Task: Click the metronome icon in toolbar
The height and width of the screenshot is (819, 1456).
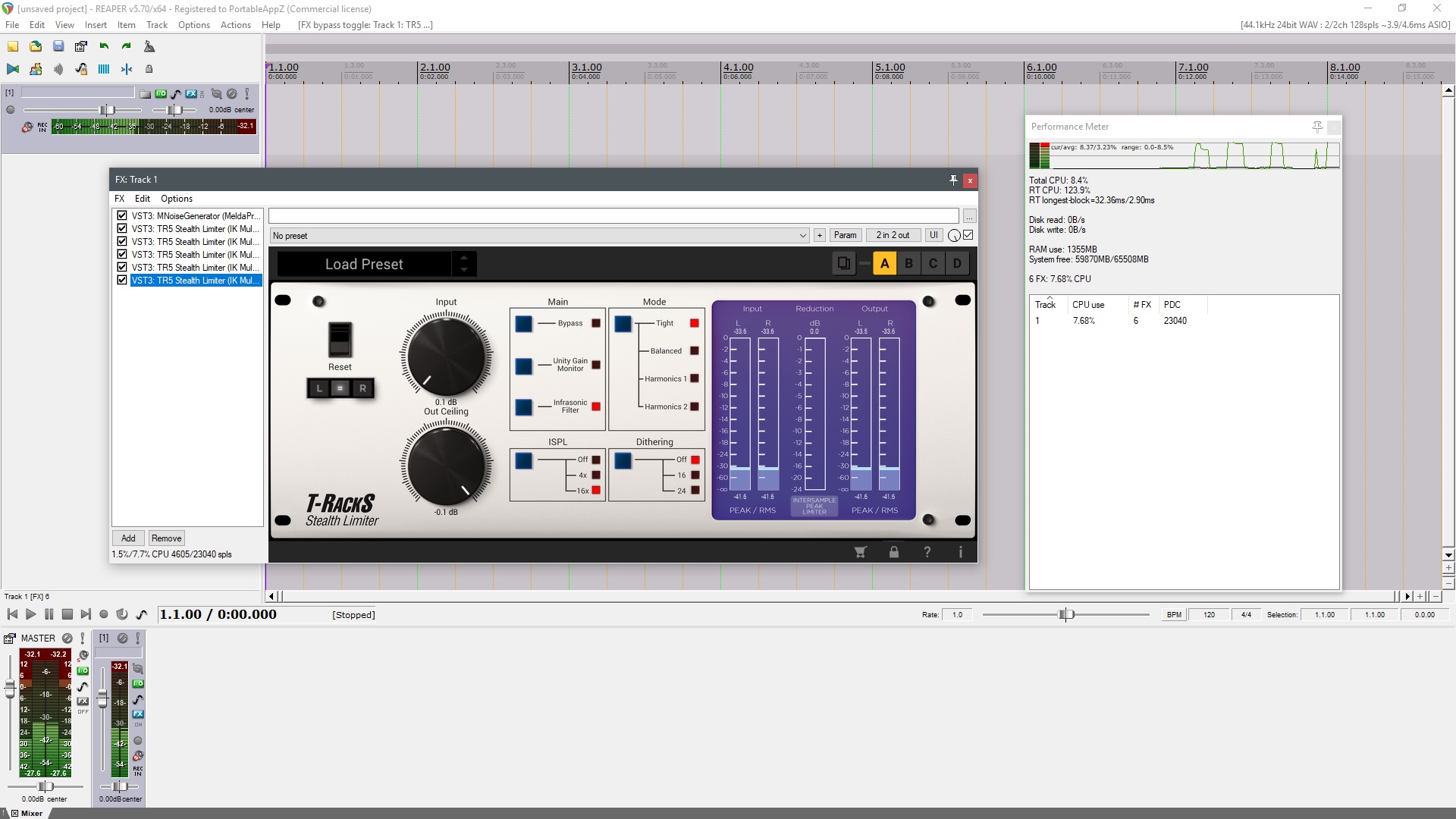Action: coord(149,46)
